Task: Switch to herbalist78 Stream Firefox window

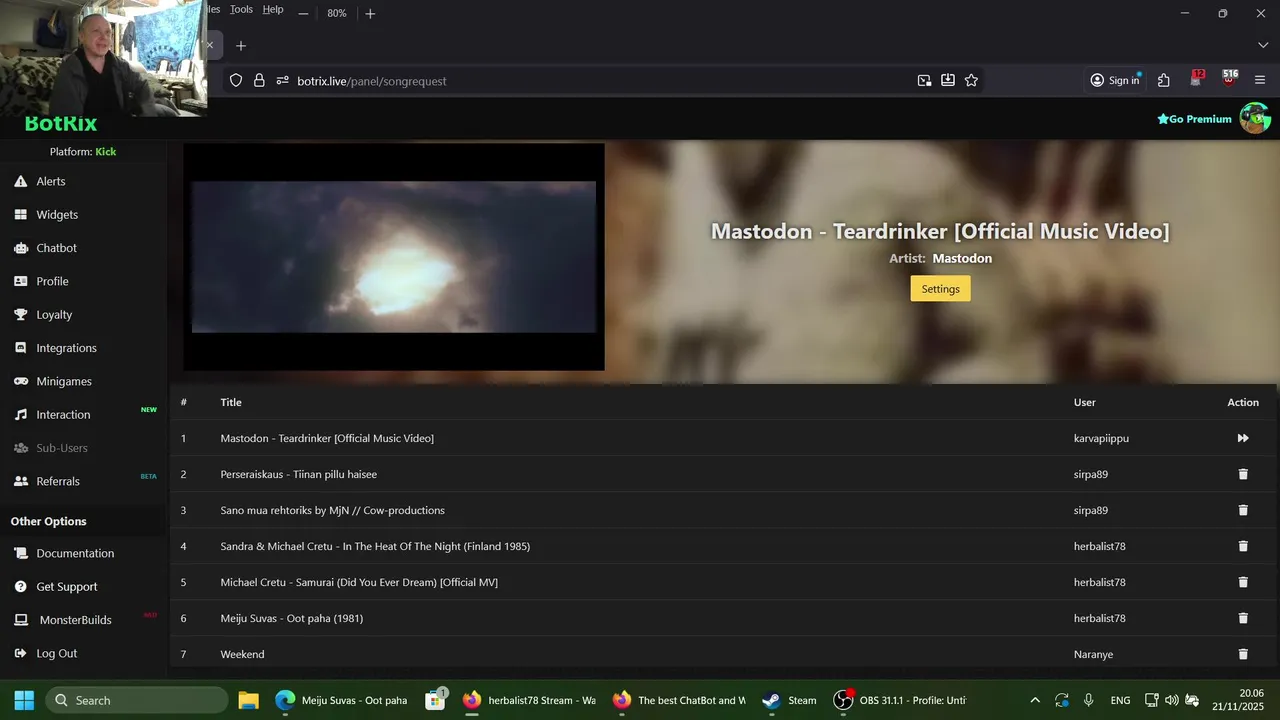Action: pyautogui.click(x=529, y=700)
